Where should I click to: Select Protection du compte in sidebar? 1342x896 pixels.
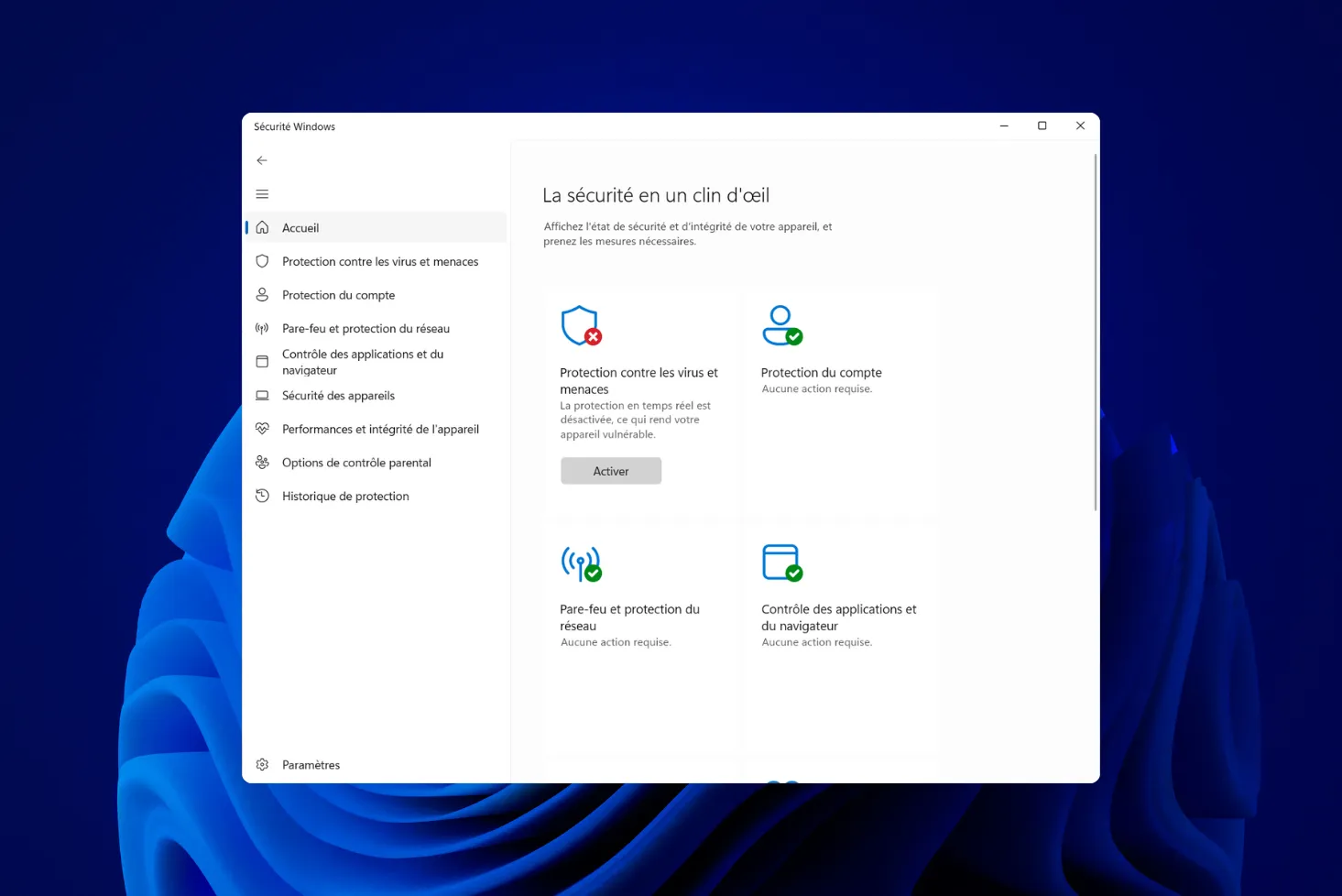coord(338,295)
